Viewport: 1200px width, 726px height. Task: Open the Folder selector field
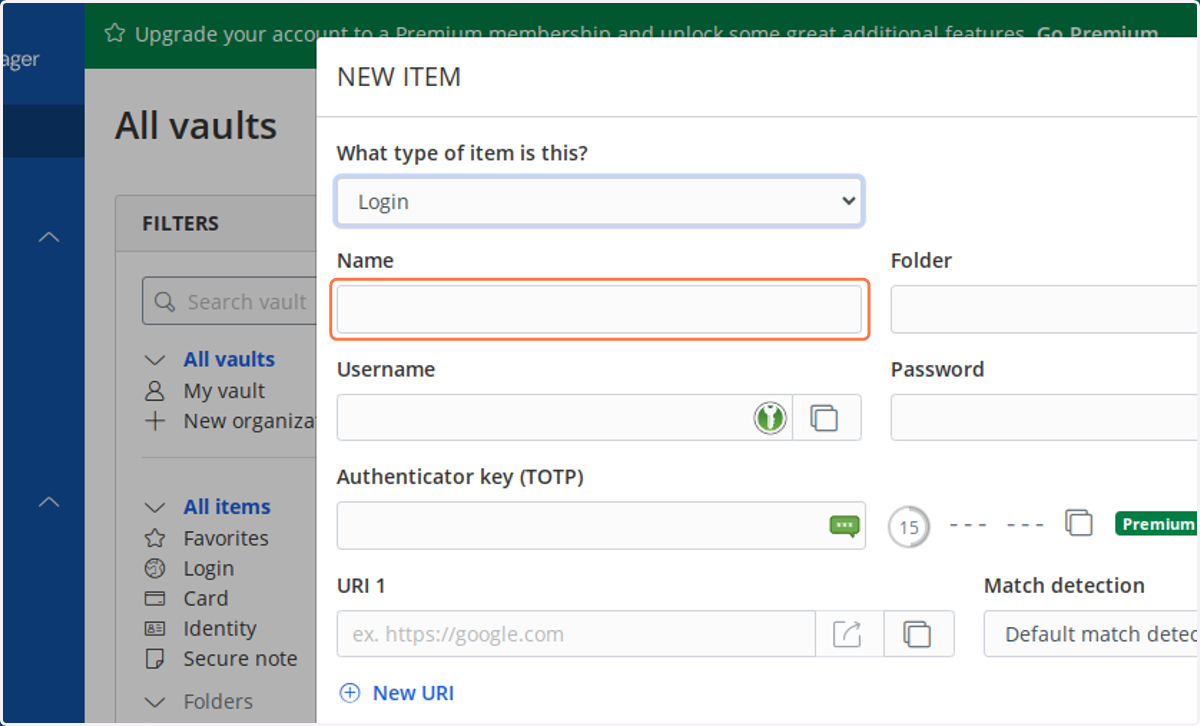[x=1045, y=309]
